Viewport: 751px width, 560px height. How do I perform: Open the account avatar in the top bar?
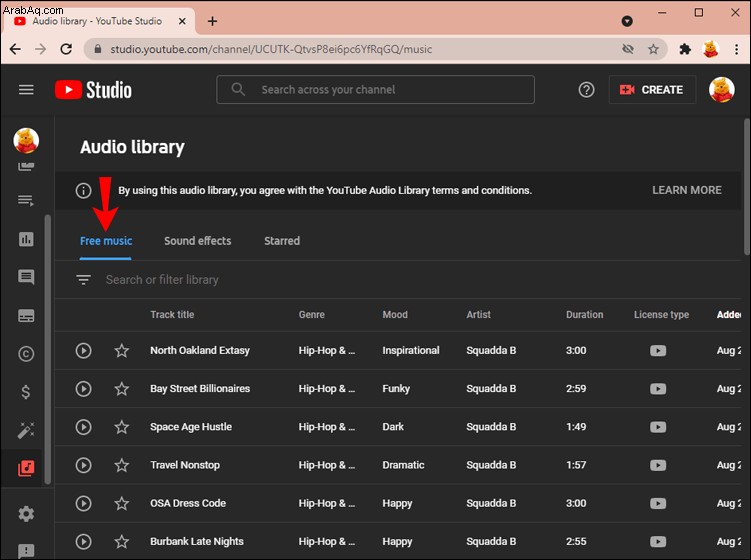[721, 90]
